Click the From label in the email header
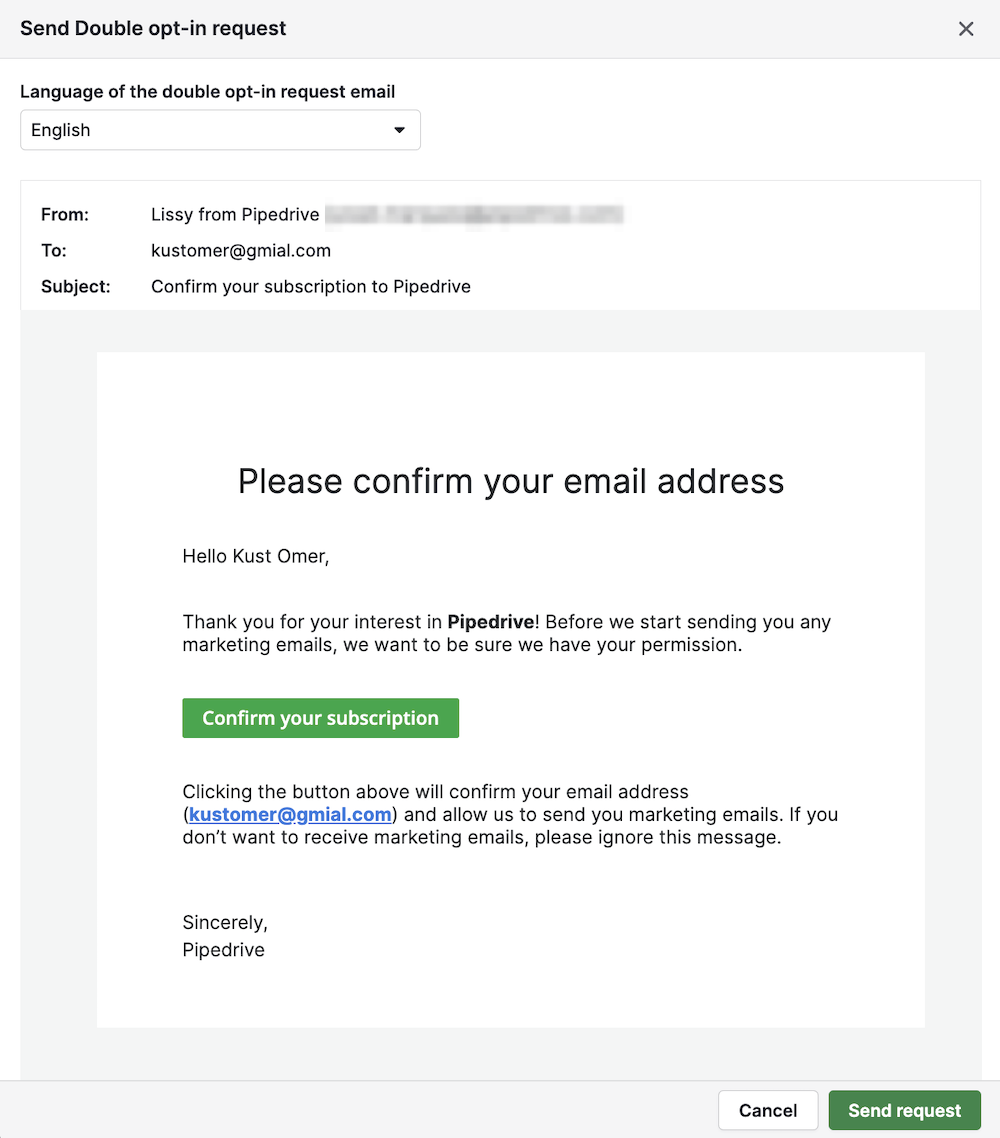Screen dimensions: 1000x1138 (x=65, y=214)
